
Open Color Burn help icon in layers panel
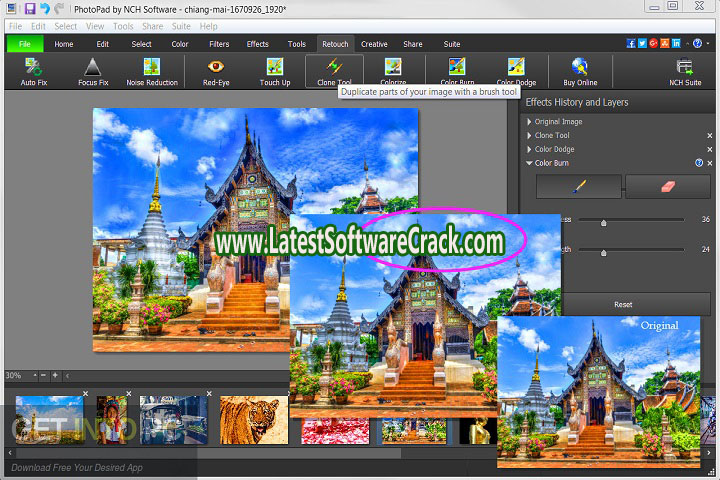(x=699, y=163)
